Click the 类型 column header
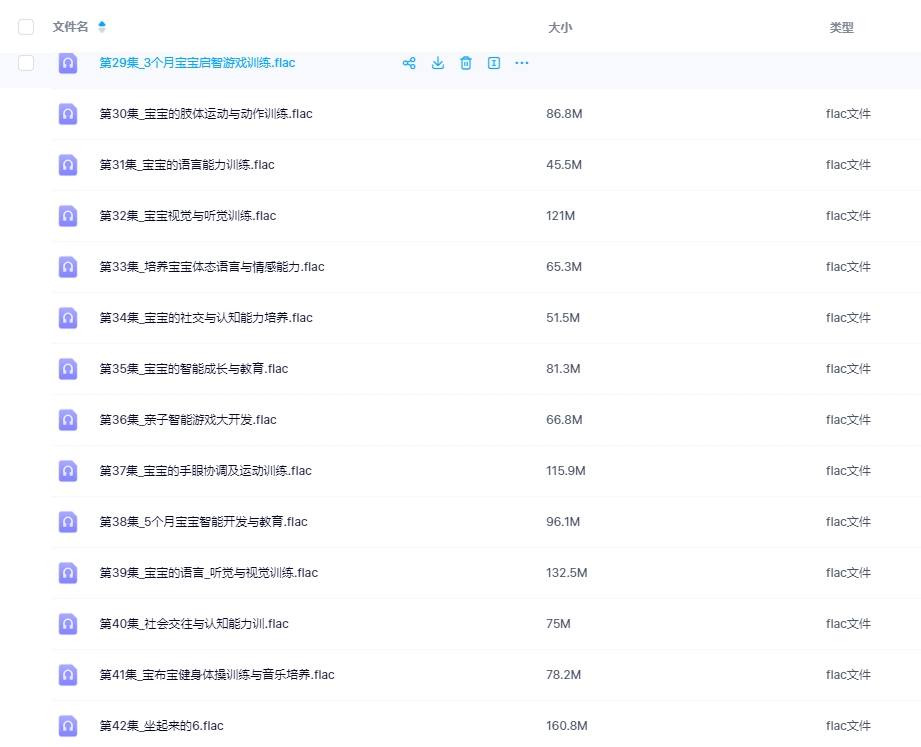 click(x=841, y=28)
